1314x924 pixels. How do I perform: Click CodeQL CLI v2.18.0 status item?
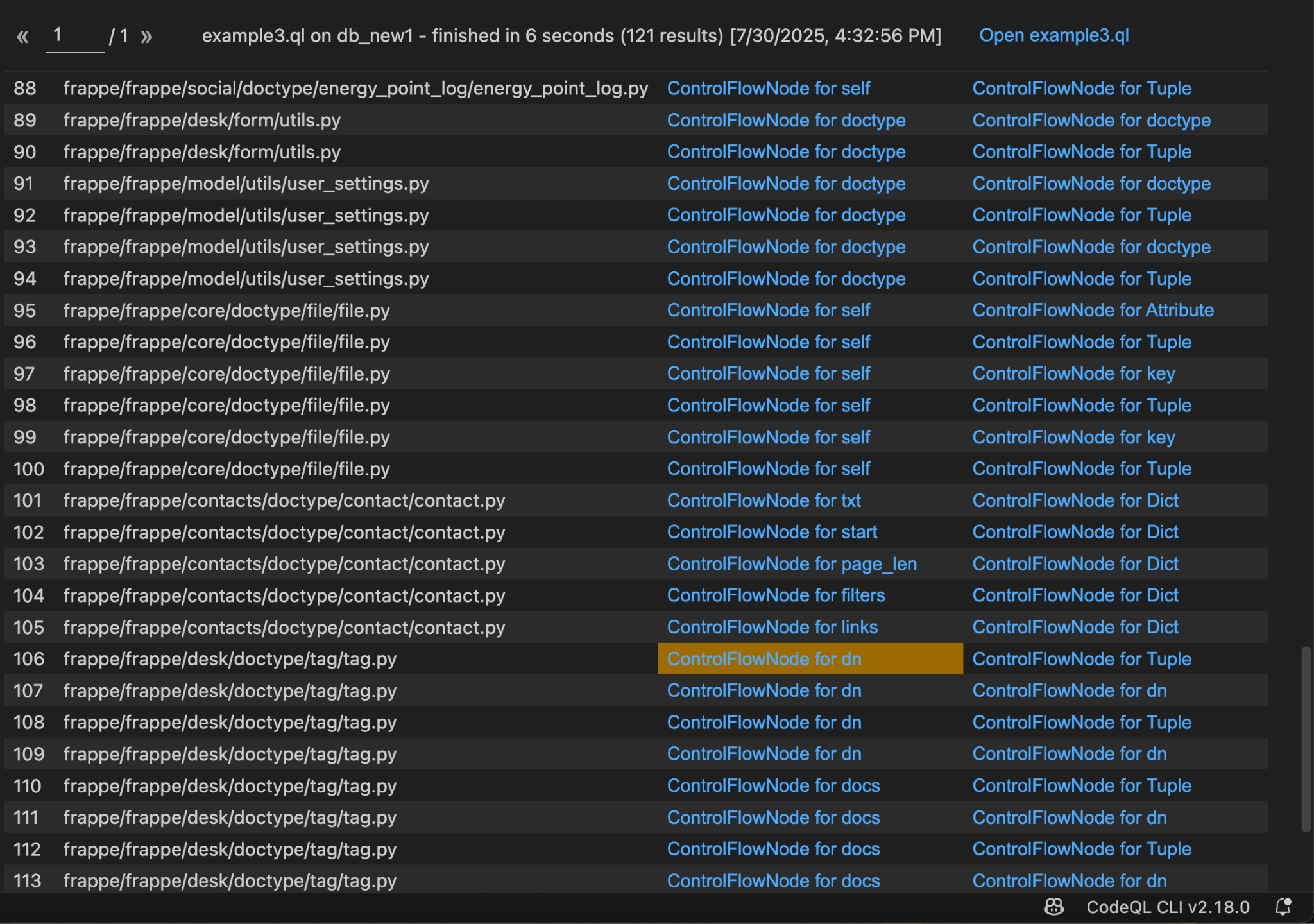[x=1167, y=907]
